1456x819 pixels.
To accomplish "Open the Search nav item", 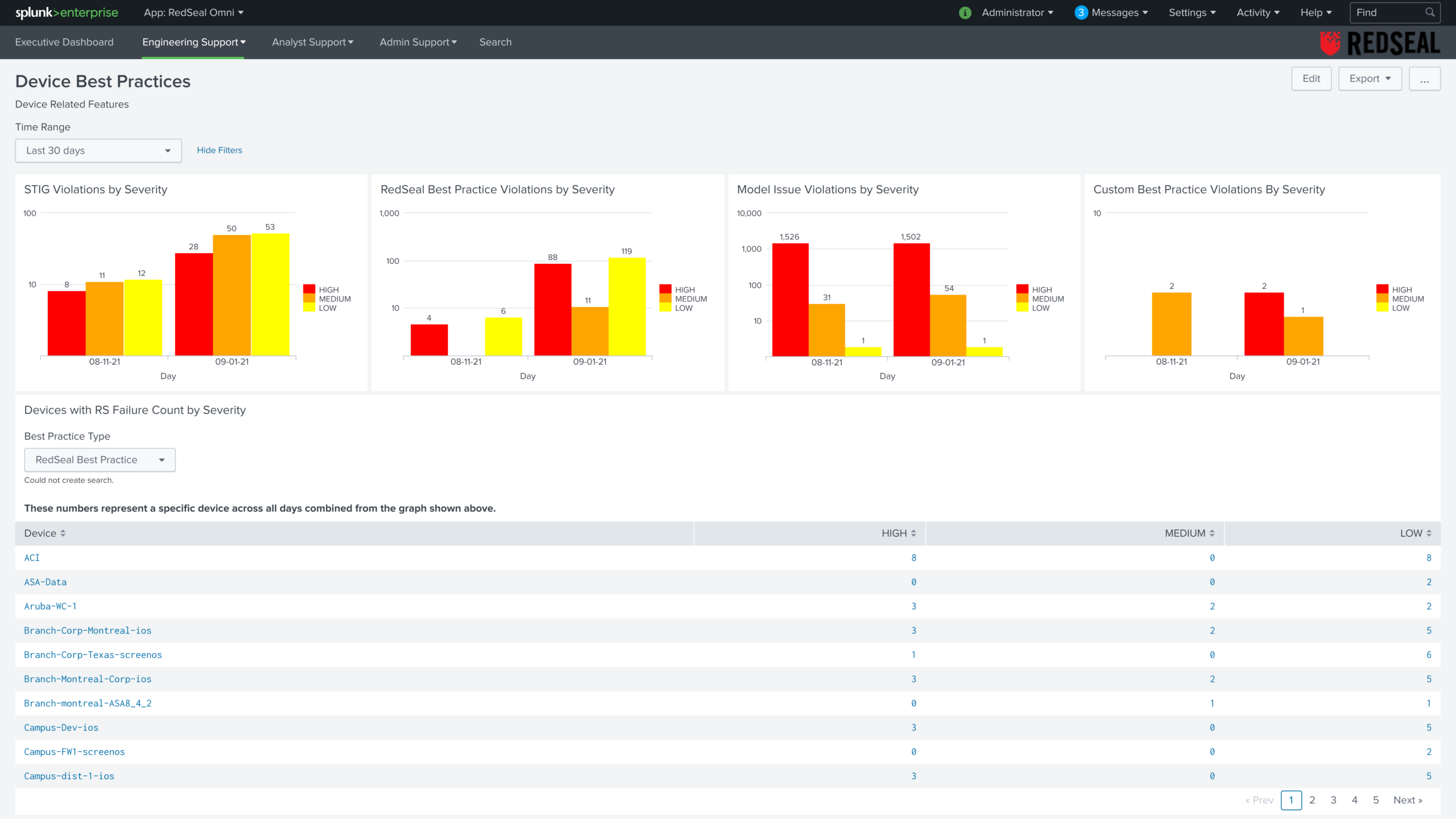I will click(x=495, y=42).
